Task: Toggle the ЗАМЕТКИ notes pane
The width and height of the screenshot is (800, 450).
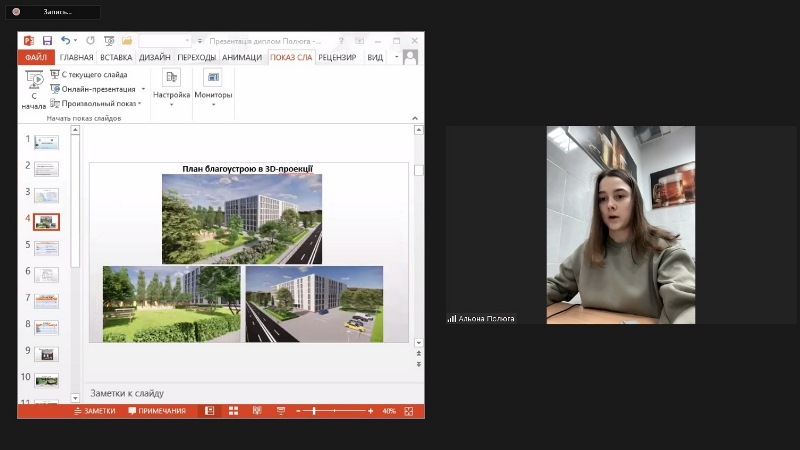Action: point(94,411)
